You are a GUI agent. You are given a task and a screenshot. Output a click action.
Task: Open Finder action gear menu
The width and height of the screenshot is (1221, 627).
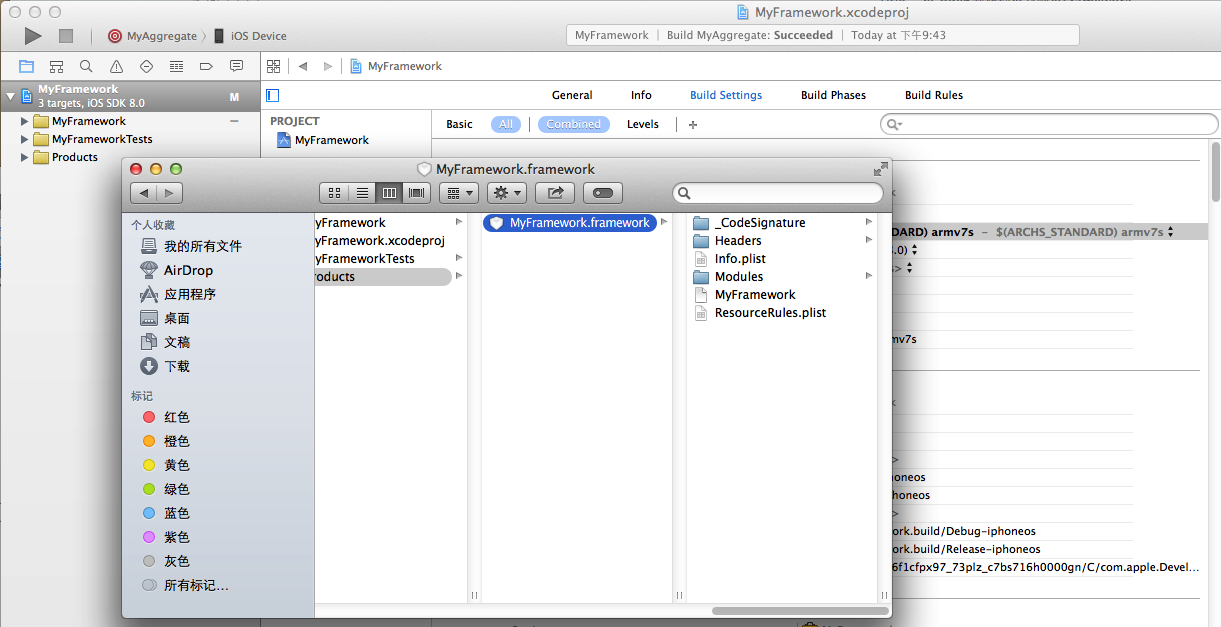tap(506, 193)
